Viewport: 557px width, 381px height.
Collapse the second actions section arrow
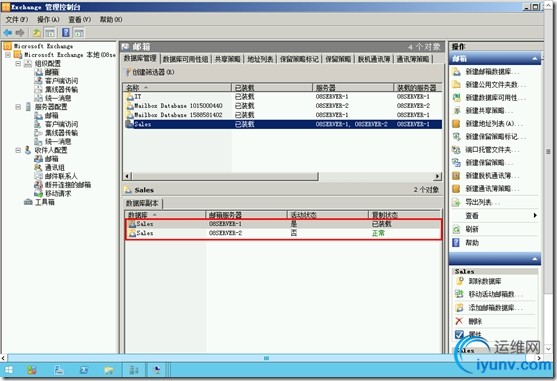(x=535, y=259)
